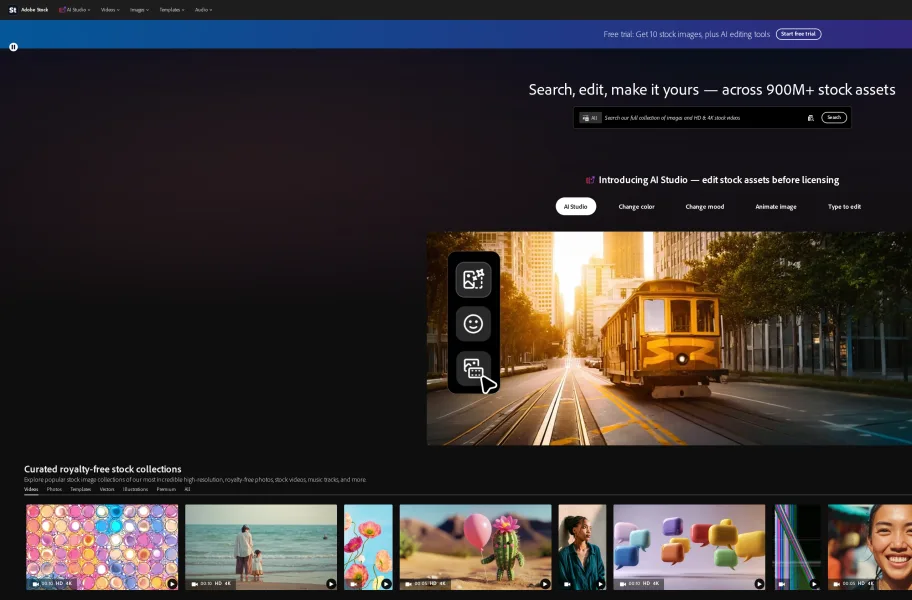Switch collections to the Illustrations tab
This screenshot has height=600, width=912.
[x=135, y=490]
